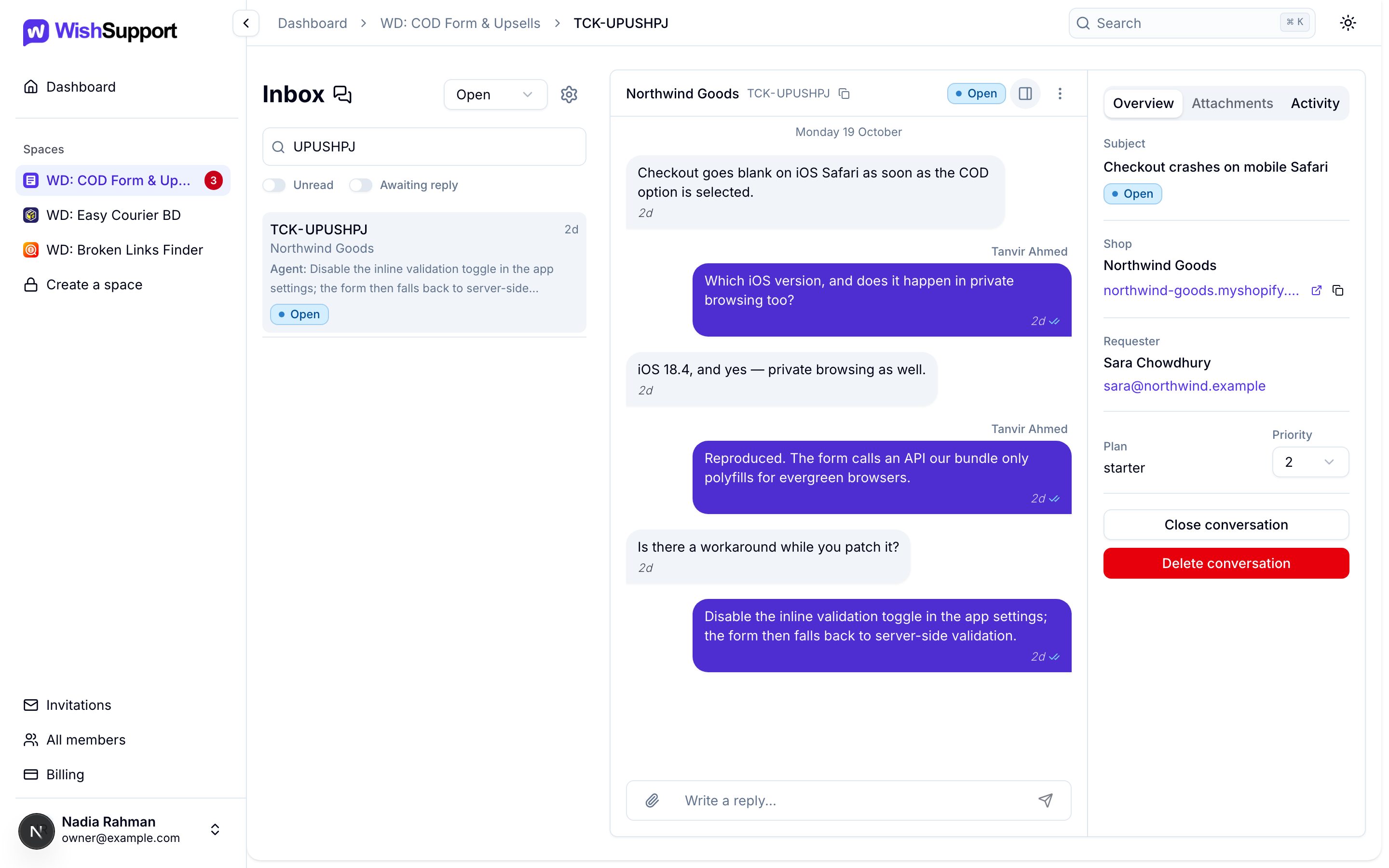1389x868 pixels.
Task: Open the inbox status Open dropdown
Action: pyautogui.click(x=495, y=94)
